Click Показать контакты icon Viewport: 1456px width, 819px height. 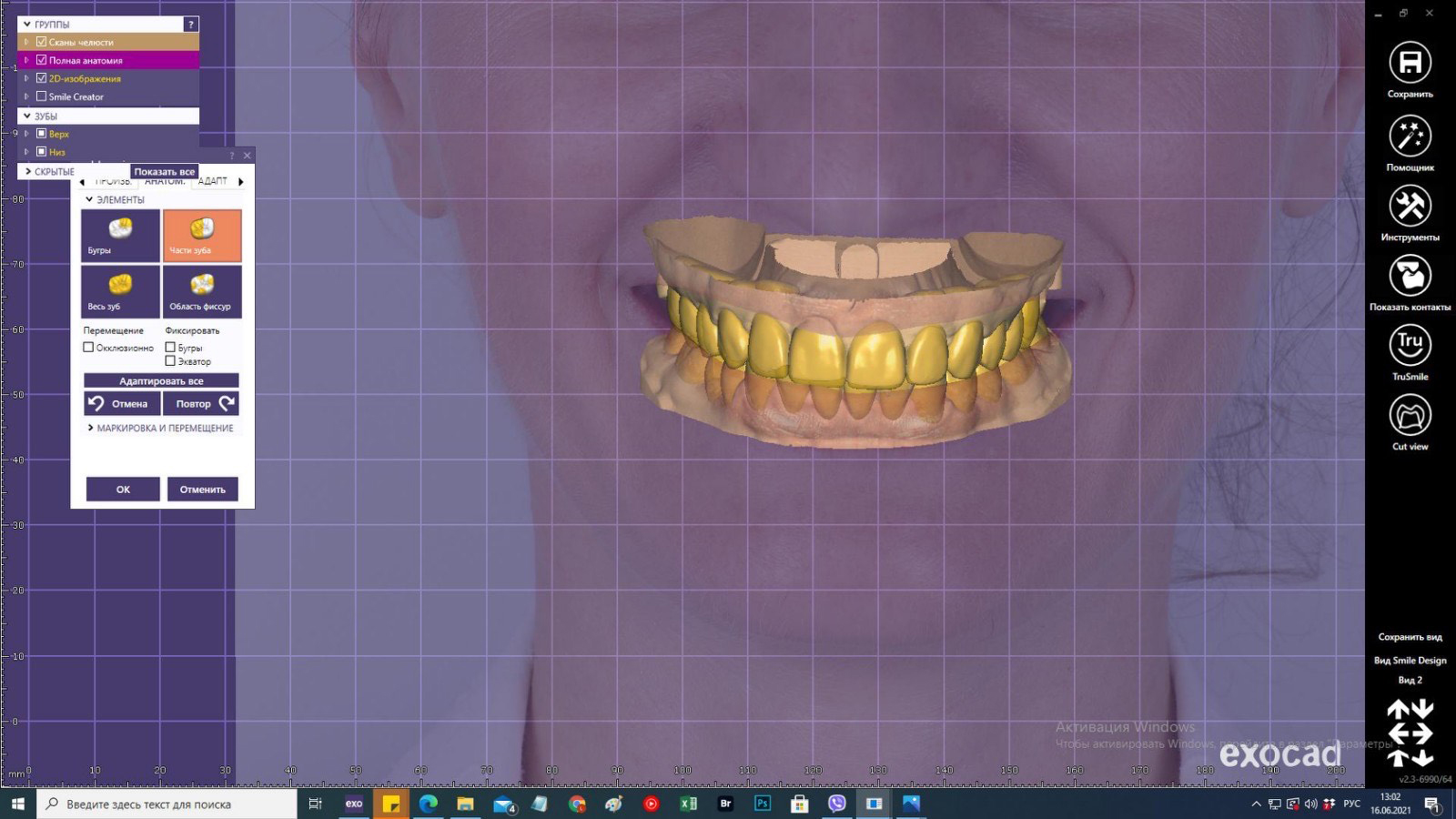pos(1410,276)
